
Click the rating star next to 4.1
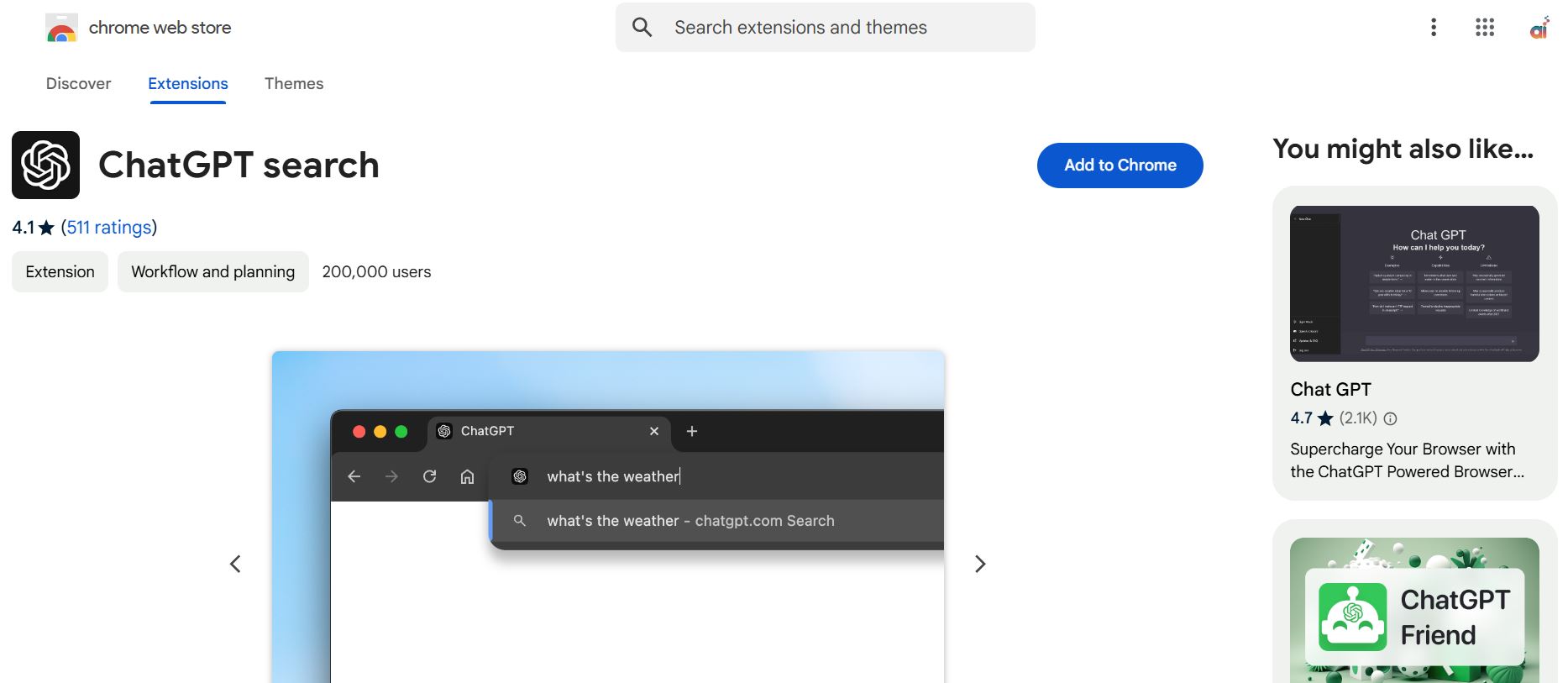(47, 228)
